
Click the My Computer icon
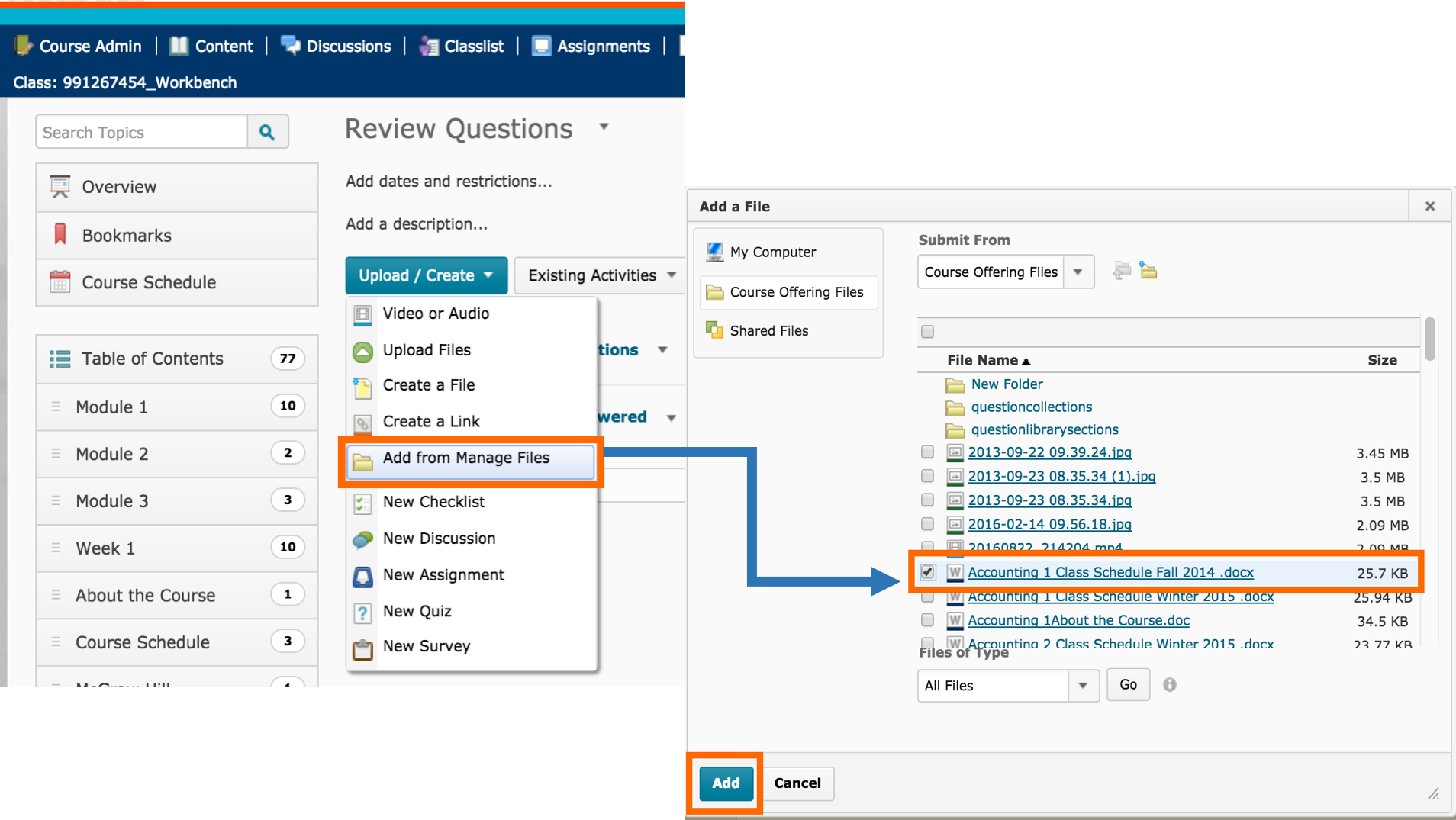714,252
